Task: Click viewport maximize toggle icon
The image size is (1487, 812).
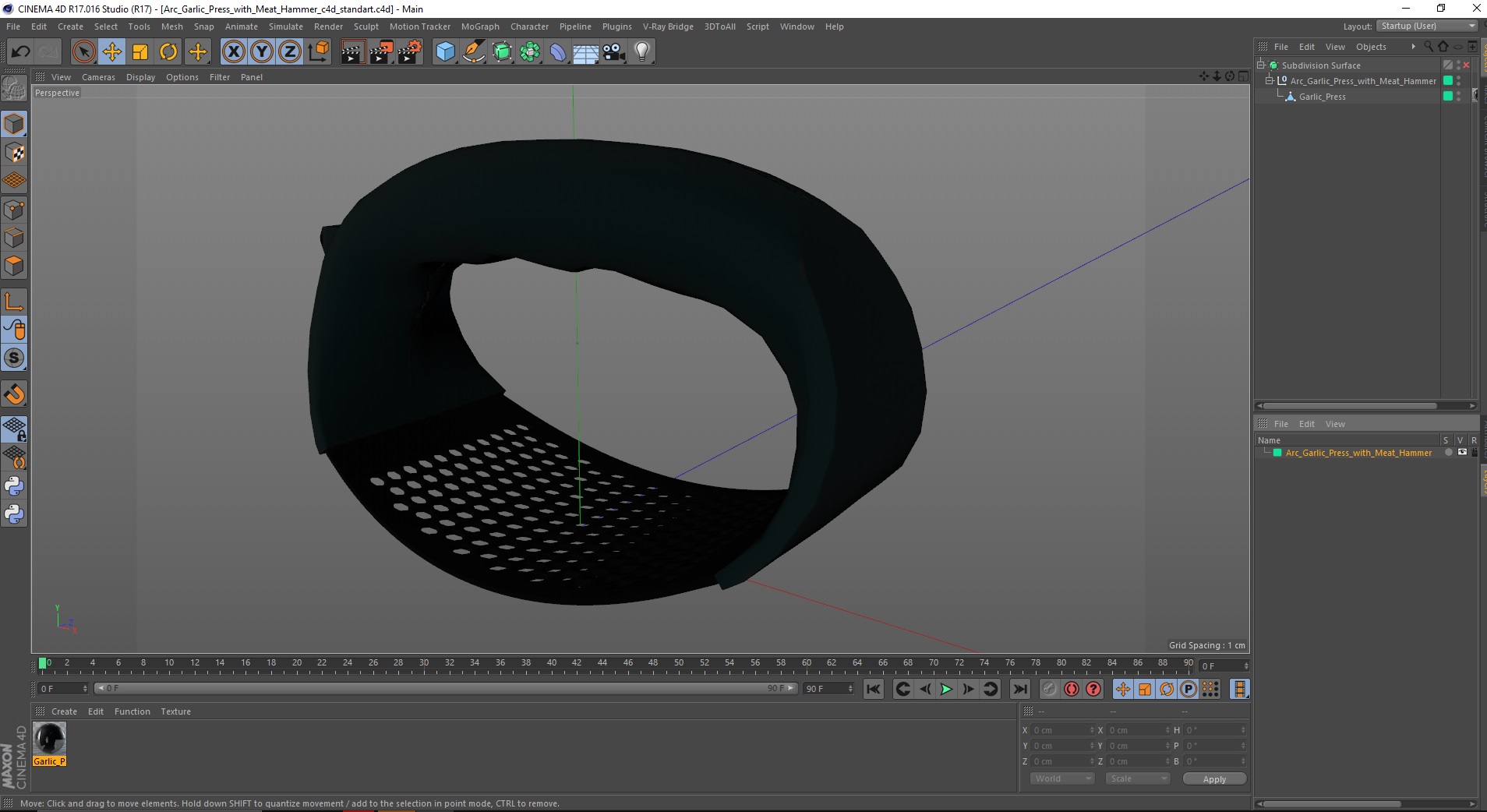Action: [x=1243, y=76]
